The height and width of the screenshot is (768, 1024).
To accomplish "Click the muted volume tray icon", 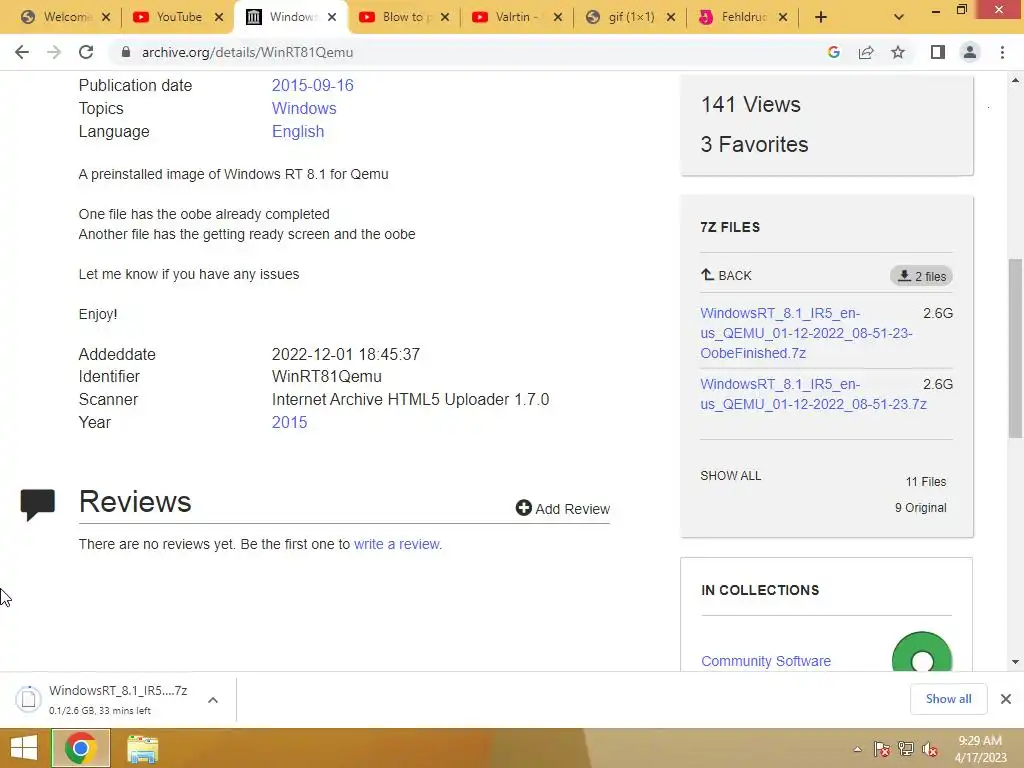I will tap(930, 749).
